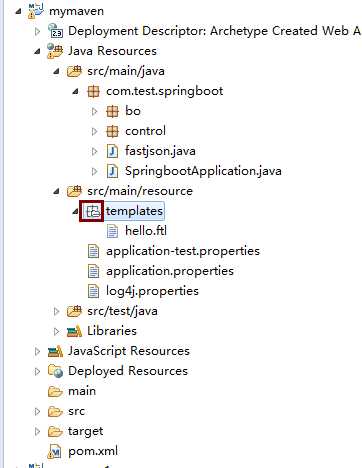Expand the target folder
Image resolution: width=362 pixels, height=468 pixels.
(x=37, y=431)
